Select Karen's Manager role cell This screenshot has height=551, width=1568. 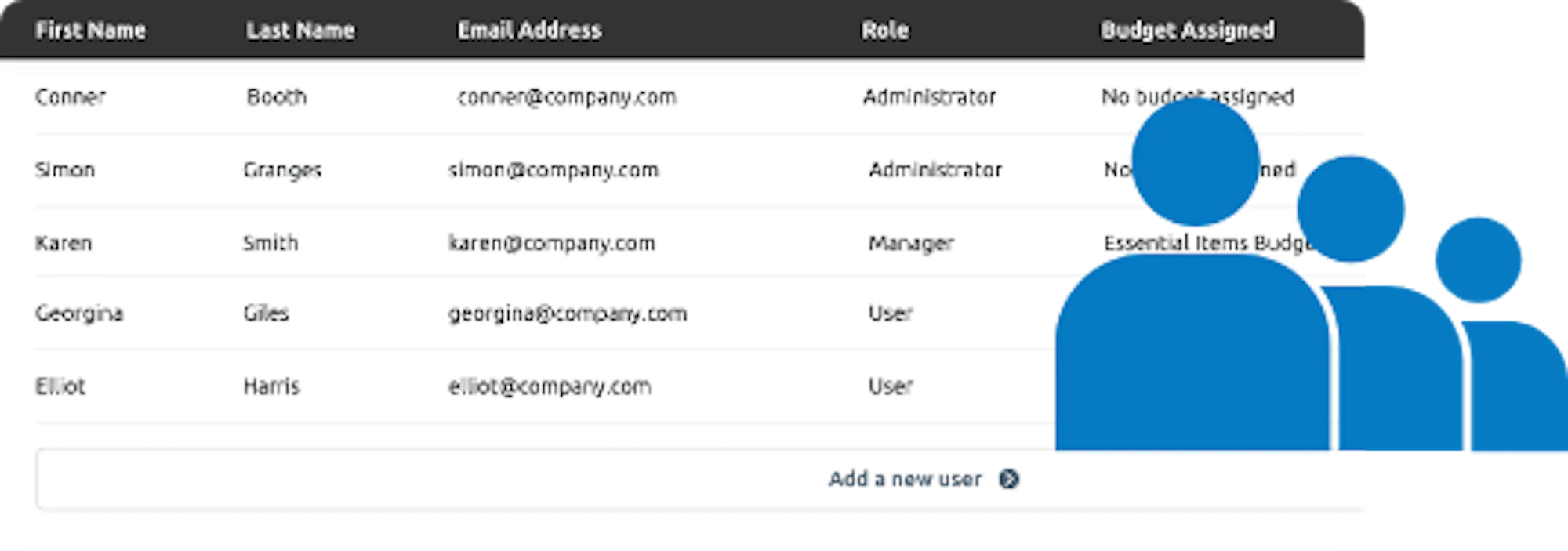tap(910, 244)
